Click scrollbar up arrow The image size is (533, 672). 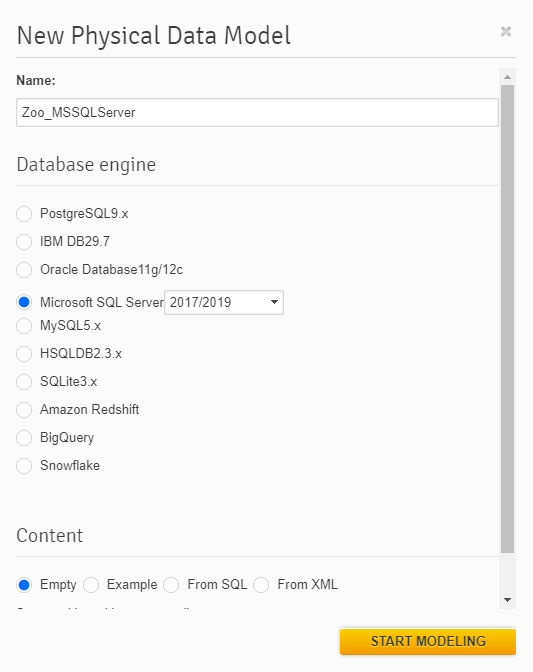507,77
